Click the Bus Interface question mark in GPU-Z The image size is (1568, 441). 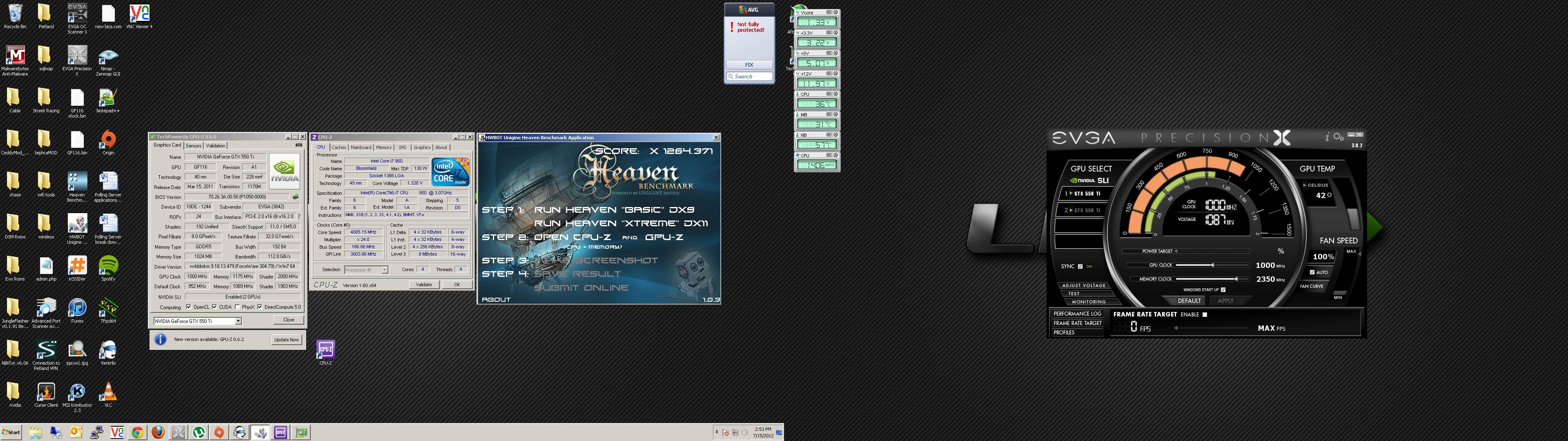(299, 216)
